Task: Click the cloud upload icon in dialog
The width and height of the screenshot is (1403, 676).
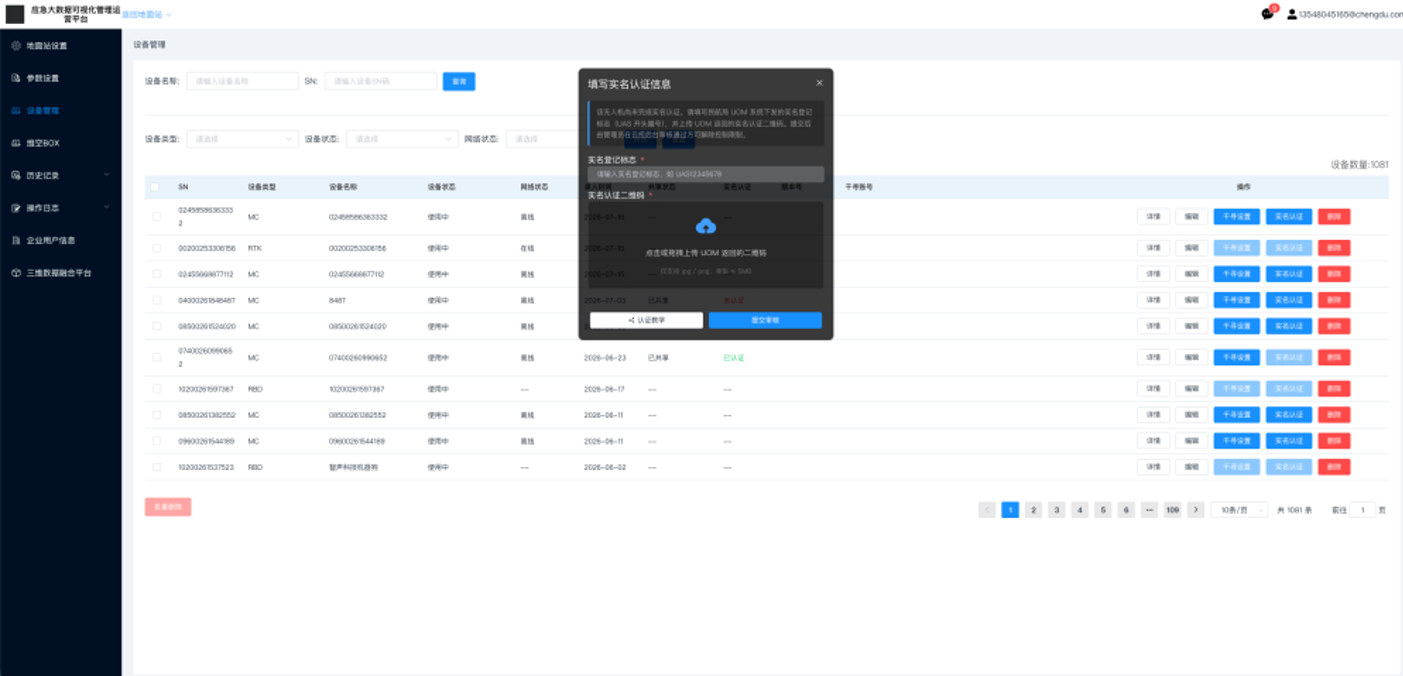Action: (x=705, y=226)
